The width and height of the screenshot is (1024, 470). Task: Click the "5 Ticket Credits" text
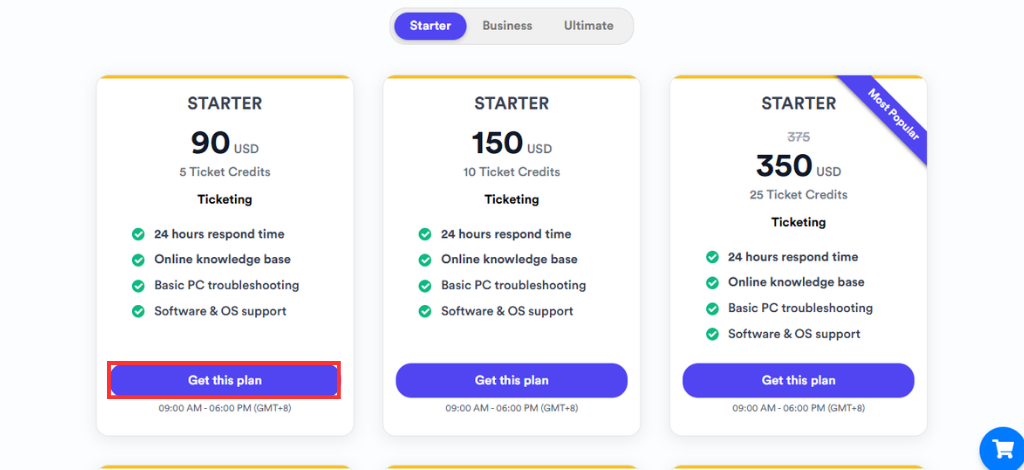(x=225, y=172)
